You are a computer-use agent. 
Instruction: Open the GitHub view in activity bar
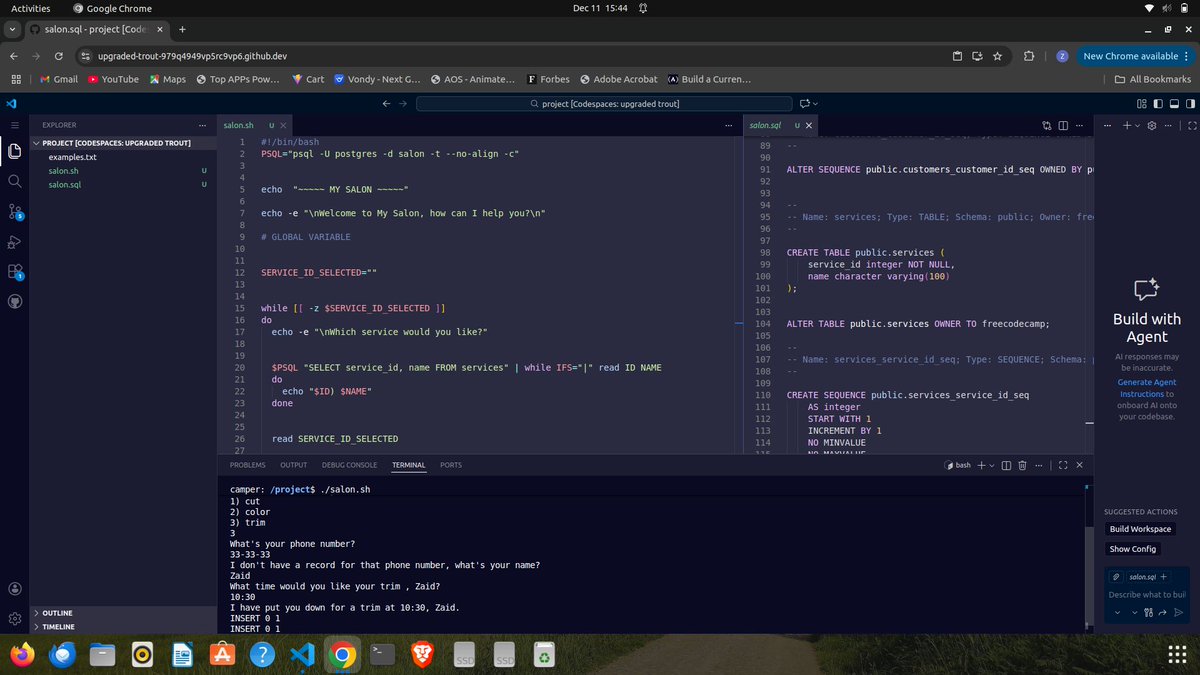pos(14,300)
